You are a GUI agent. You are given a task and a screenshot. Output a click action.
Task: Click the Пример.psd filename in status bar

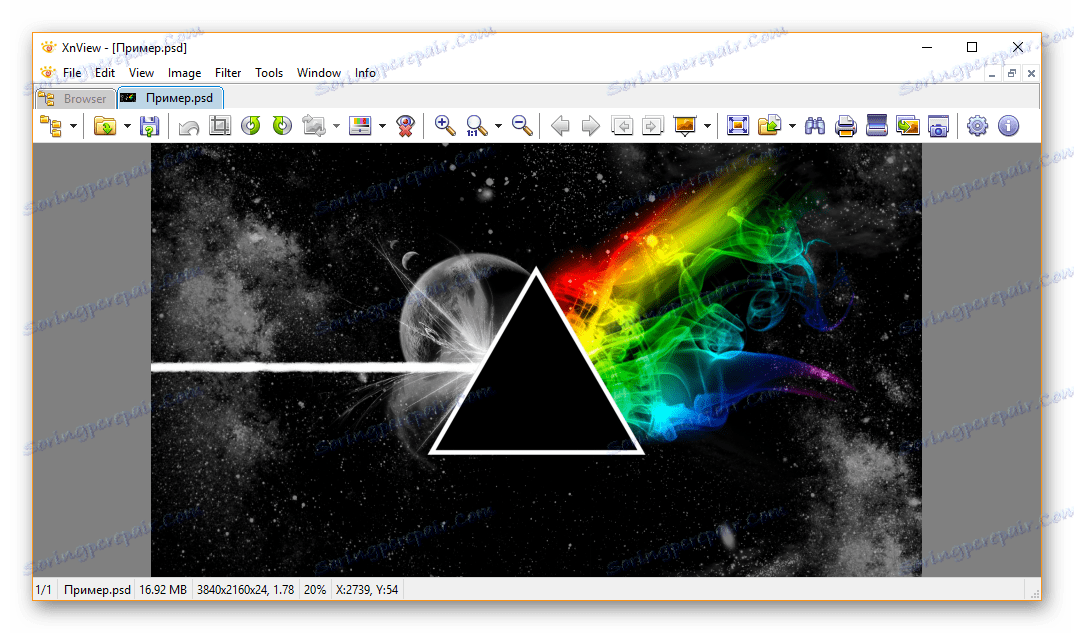(x=97, y=590)
